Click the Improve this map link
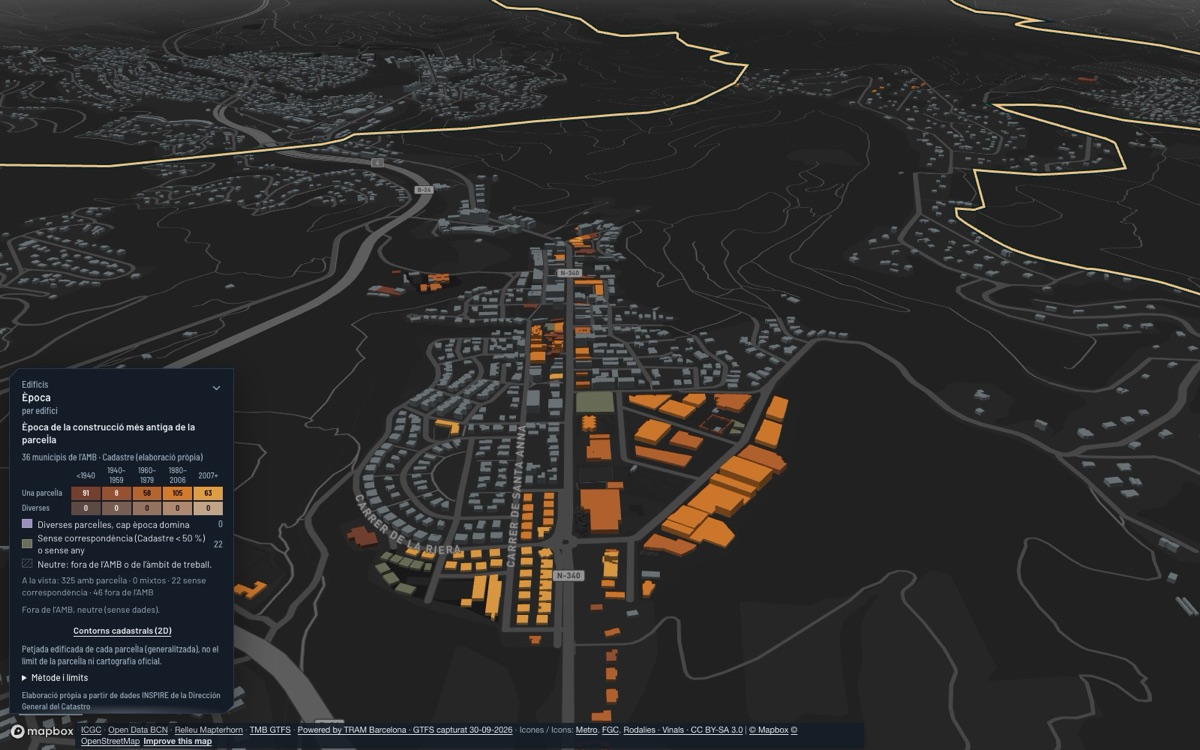The image size is (1200, 750). (177, 741)
